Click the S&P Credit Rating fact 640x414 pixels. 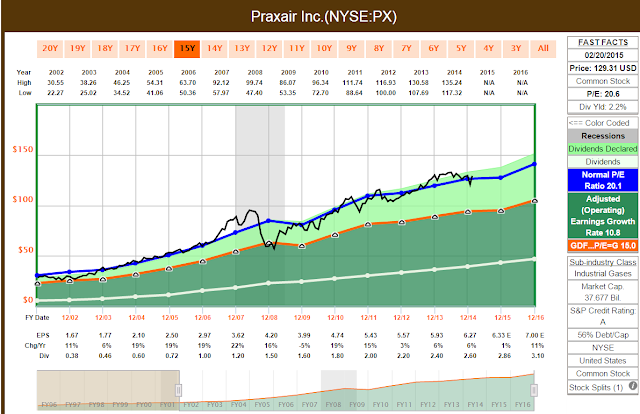pos(603,316)
